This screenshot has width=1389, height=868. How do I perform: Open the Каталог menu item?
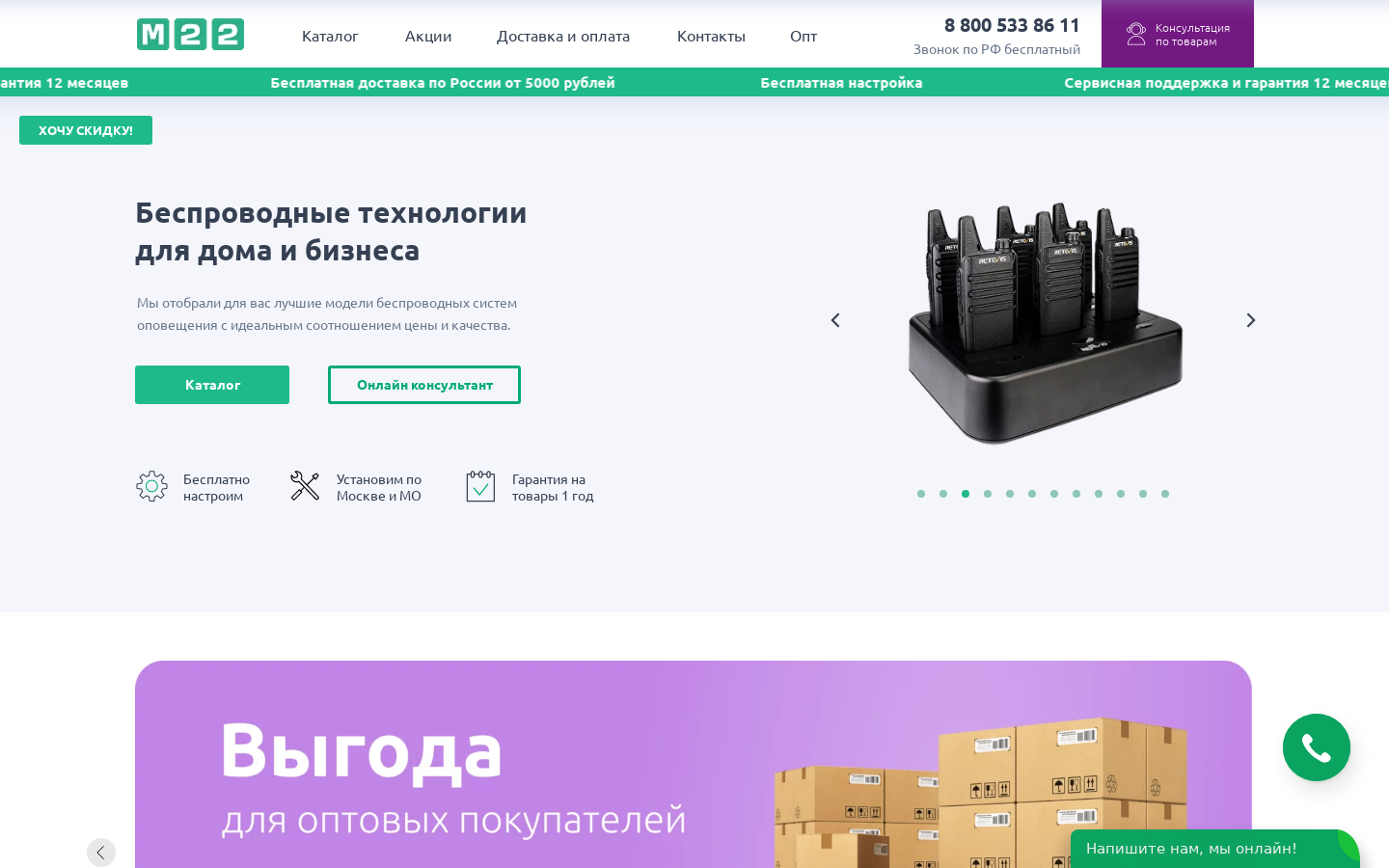point(330,36)
